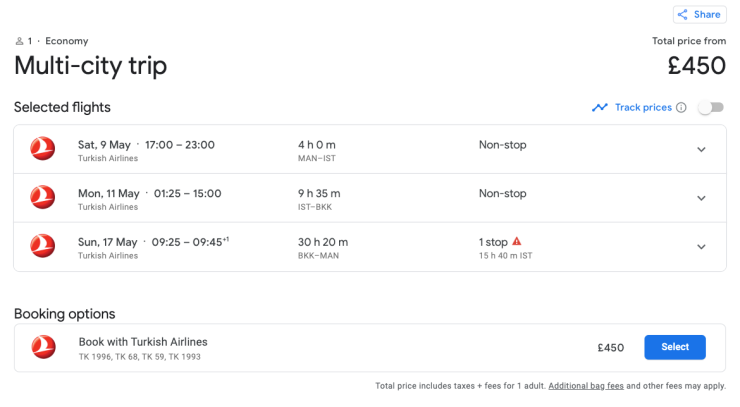The width and height of the screenshot is (740, 407).
Task: Expand the Mon, 11 May flight details
Action: pos(701,198)
